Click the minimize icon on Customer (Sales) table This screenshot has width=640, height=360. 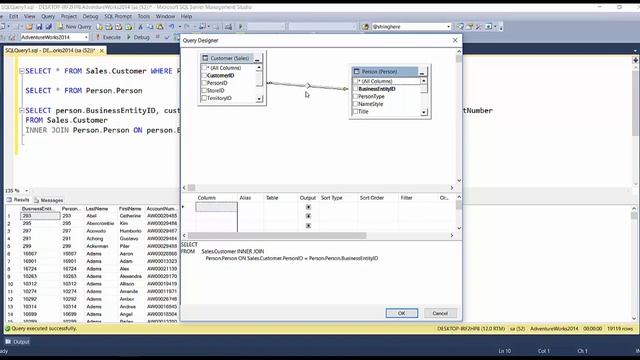click(257, 58)
